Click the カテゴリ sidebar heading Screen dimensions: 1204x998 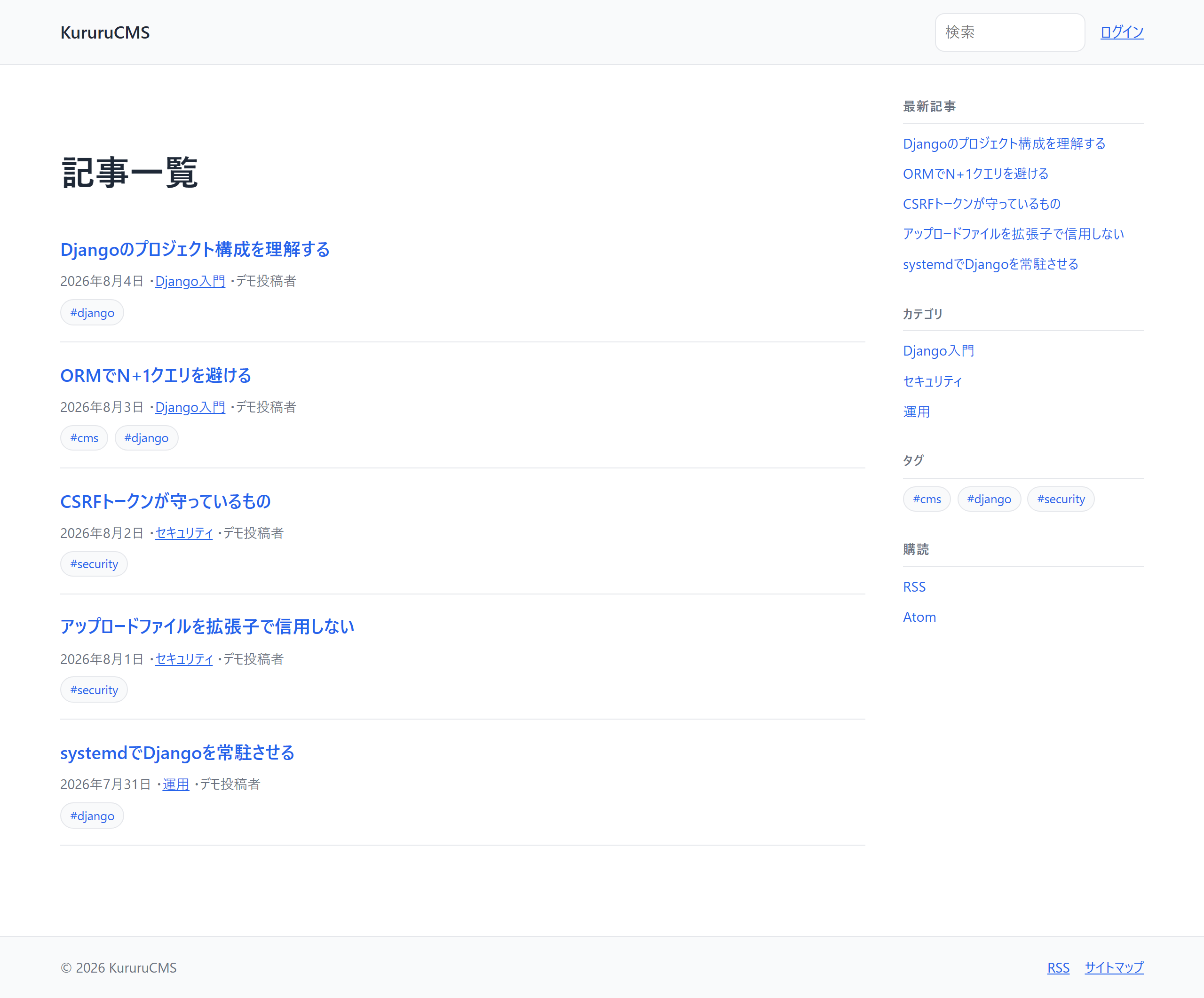[922, 314]
